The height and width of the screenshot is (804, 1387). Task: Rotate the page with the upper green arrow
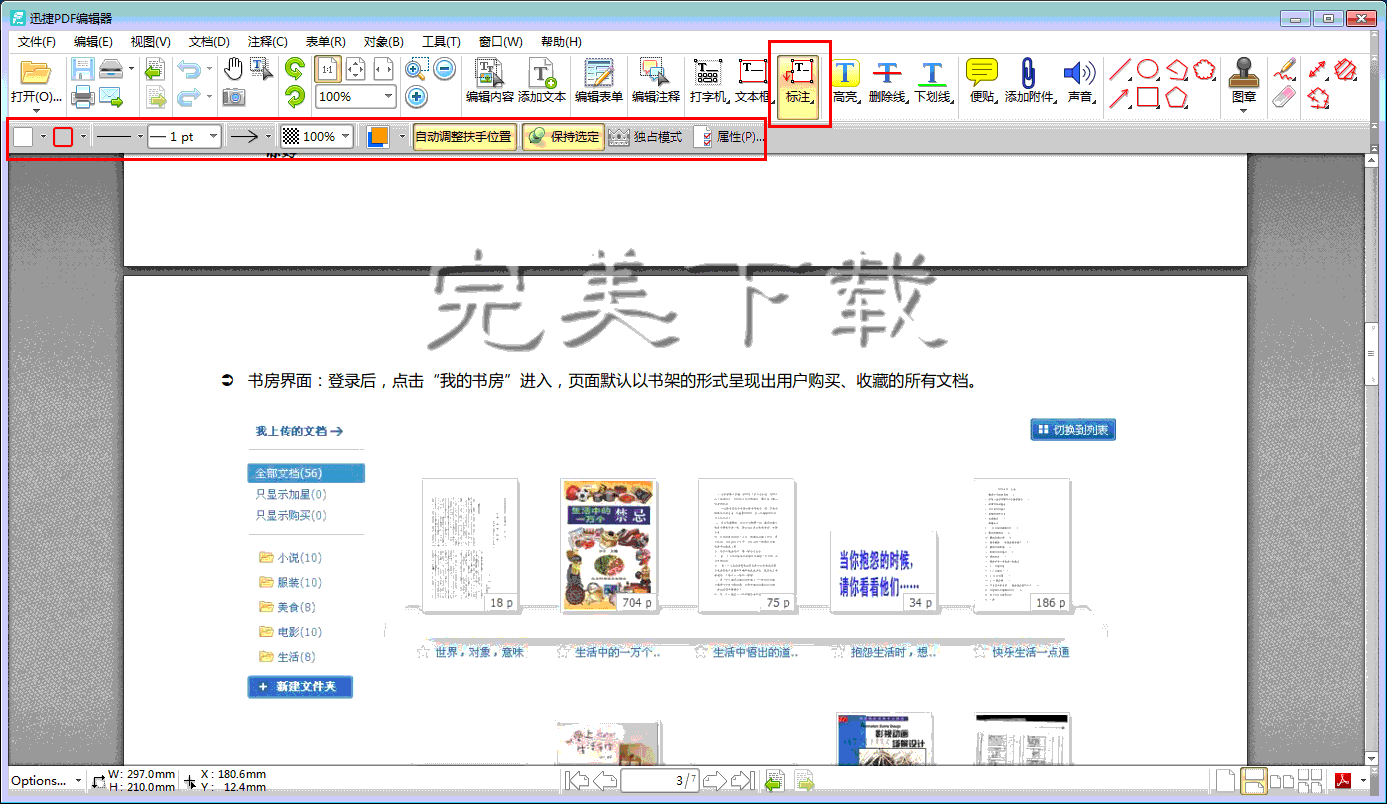[x=294, y=69]
